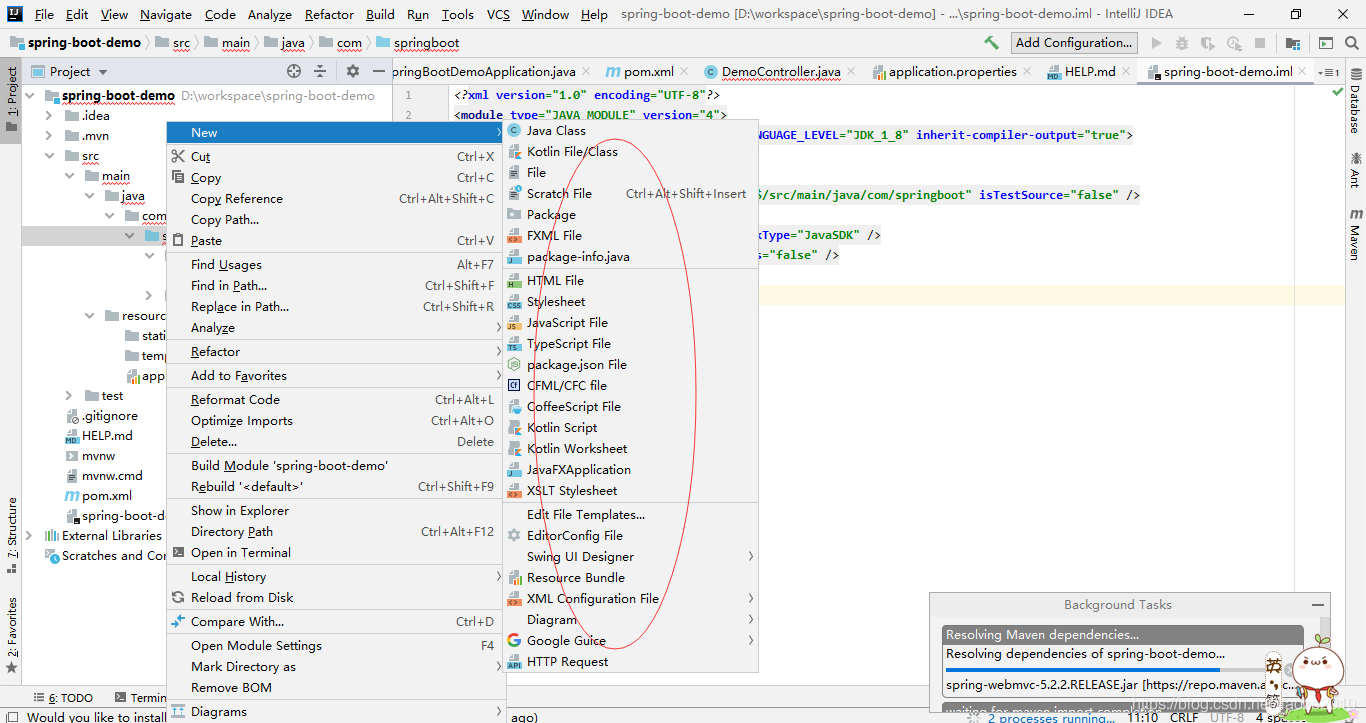The height and width of the screenshot is (723, 1366).
Task: Select Show in Explorer entry
Action: coord(334,511)
